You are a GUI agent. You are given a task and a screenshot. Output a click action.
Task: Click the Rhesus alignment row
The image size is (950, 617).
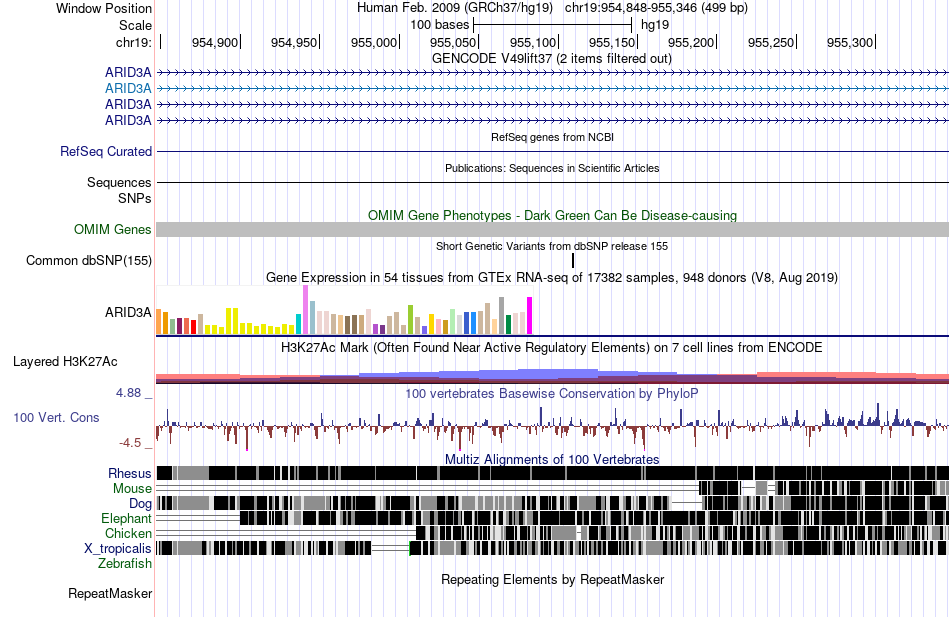(553, 473)
